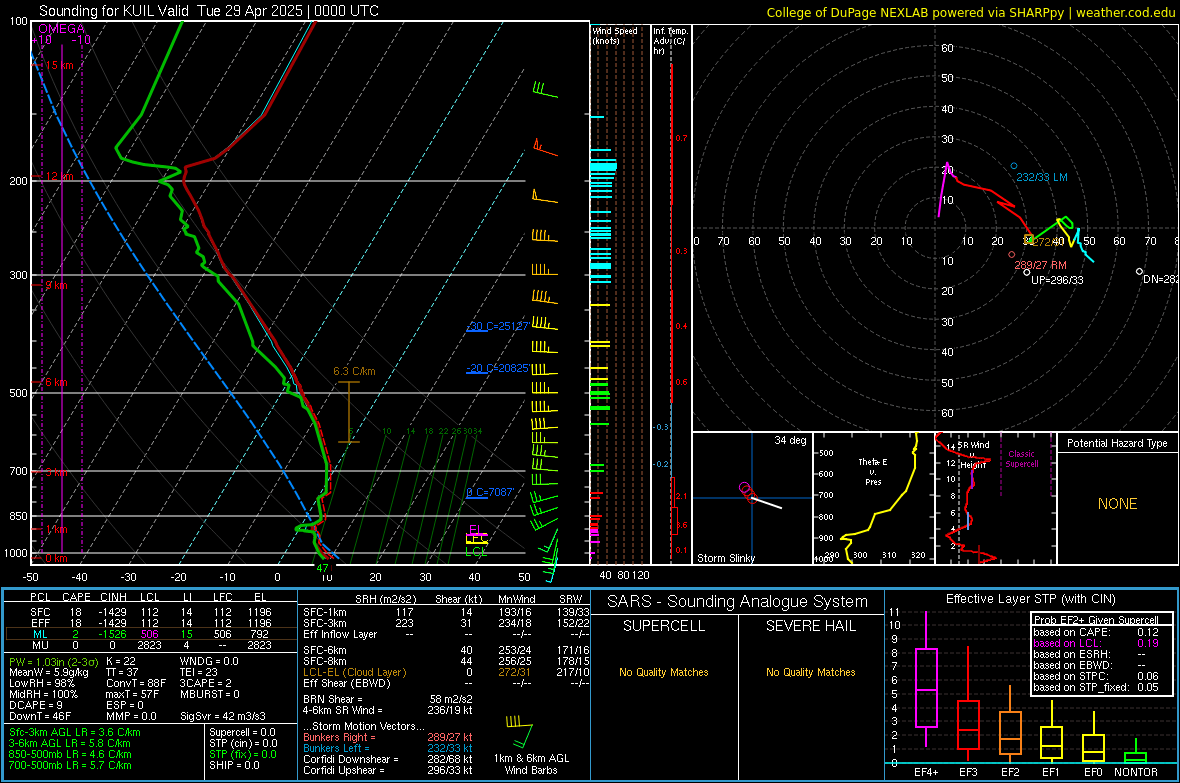Click the red flagged wind barb near 150 mb
Screen dimensions: 1180x783
[545, 147]
